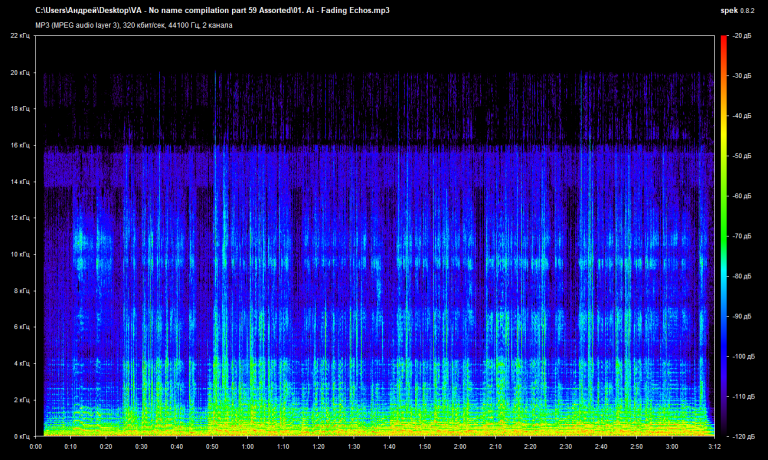The width and height of the screenshot is (768, 460).
Task: Click the -60 дБ scale label
Action: 742,196
